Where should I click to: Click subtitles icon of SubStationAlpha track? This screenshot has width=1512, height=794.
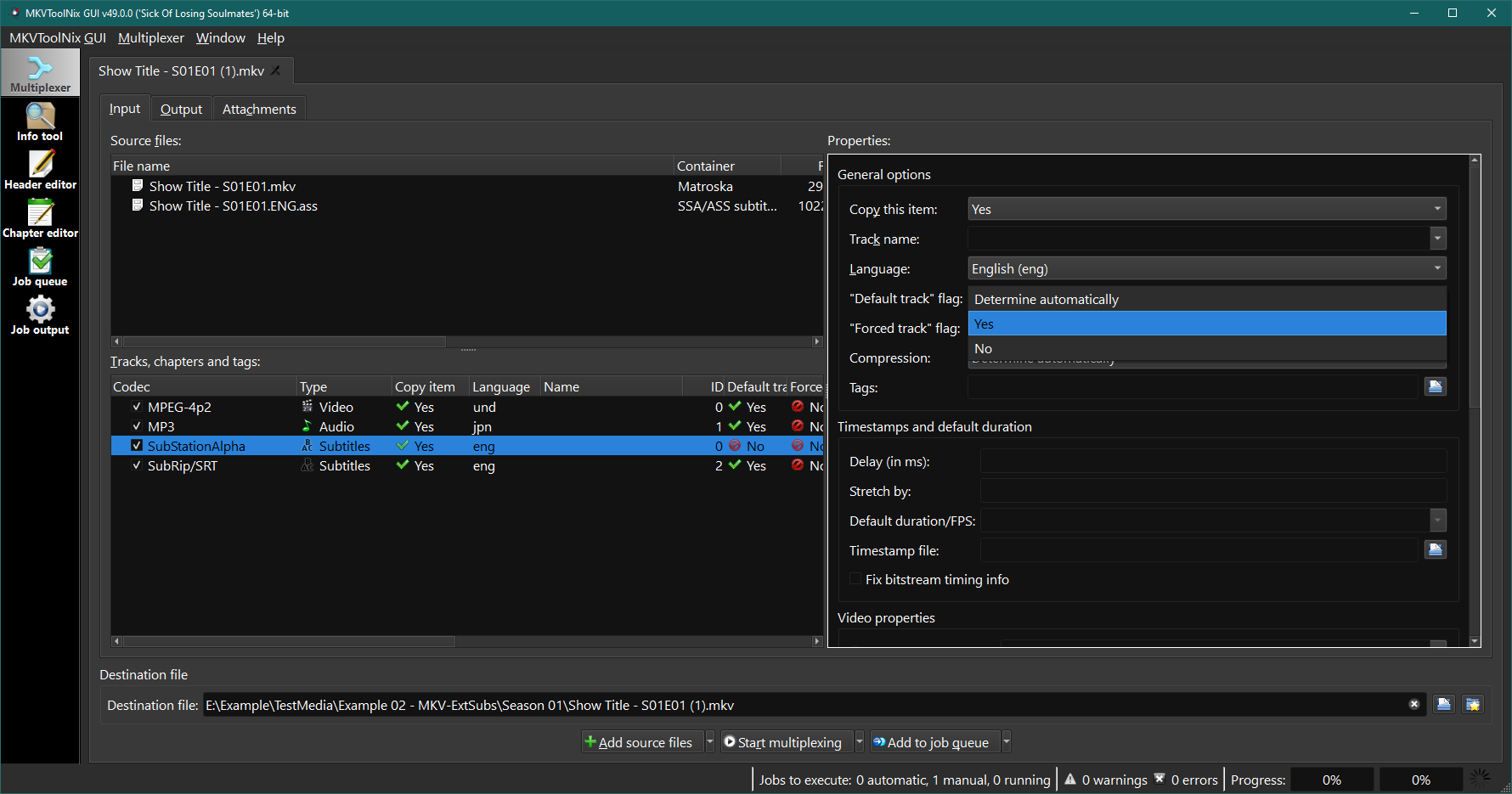tap(307, 445)
